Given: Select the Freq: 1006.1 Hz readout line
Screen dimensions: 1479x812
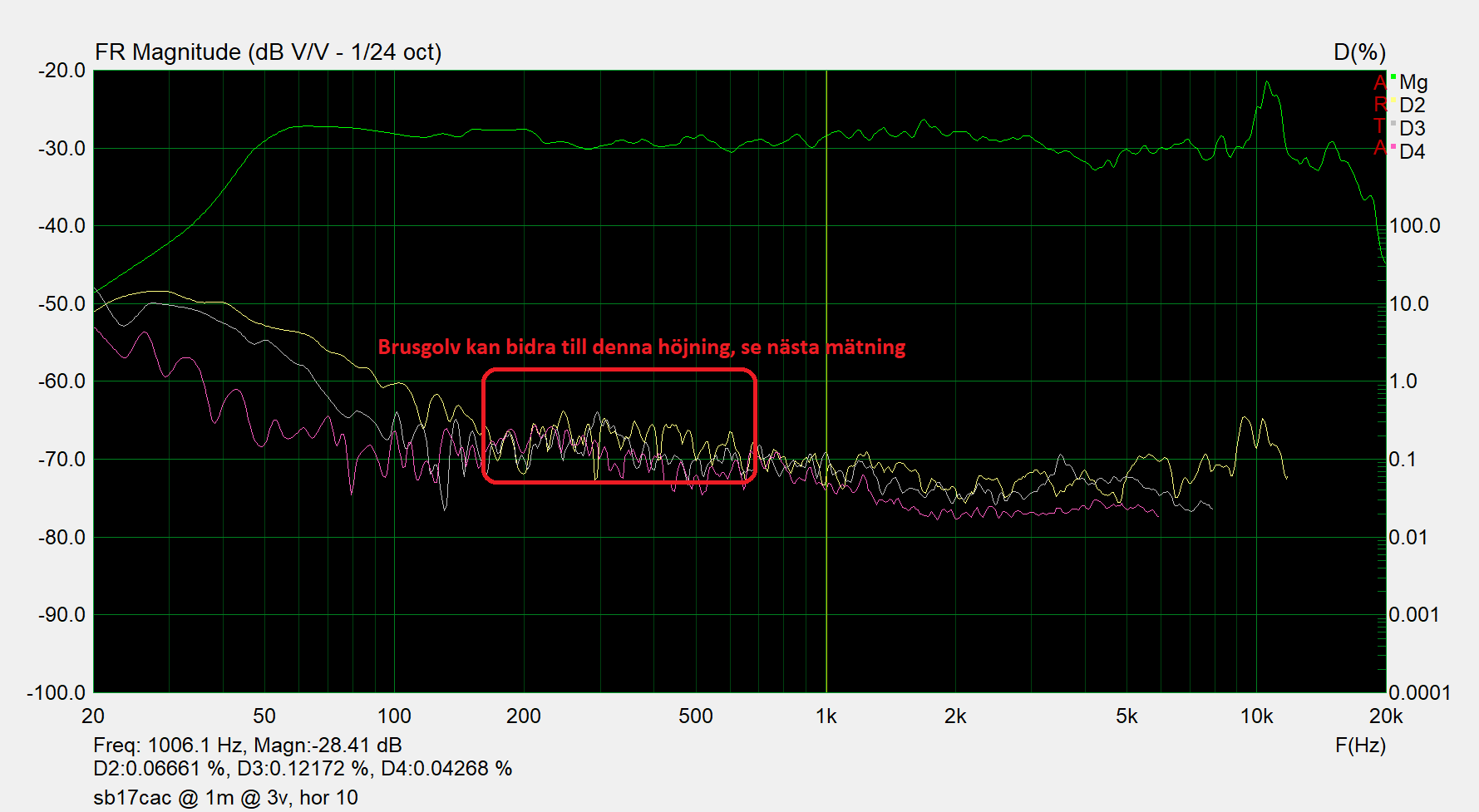Looking at the screenshot, I should [x=248, y=746].
